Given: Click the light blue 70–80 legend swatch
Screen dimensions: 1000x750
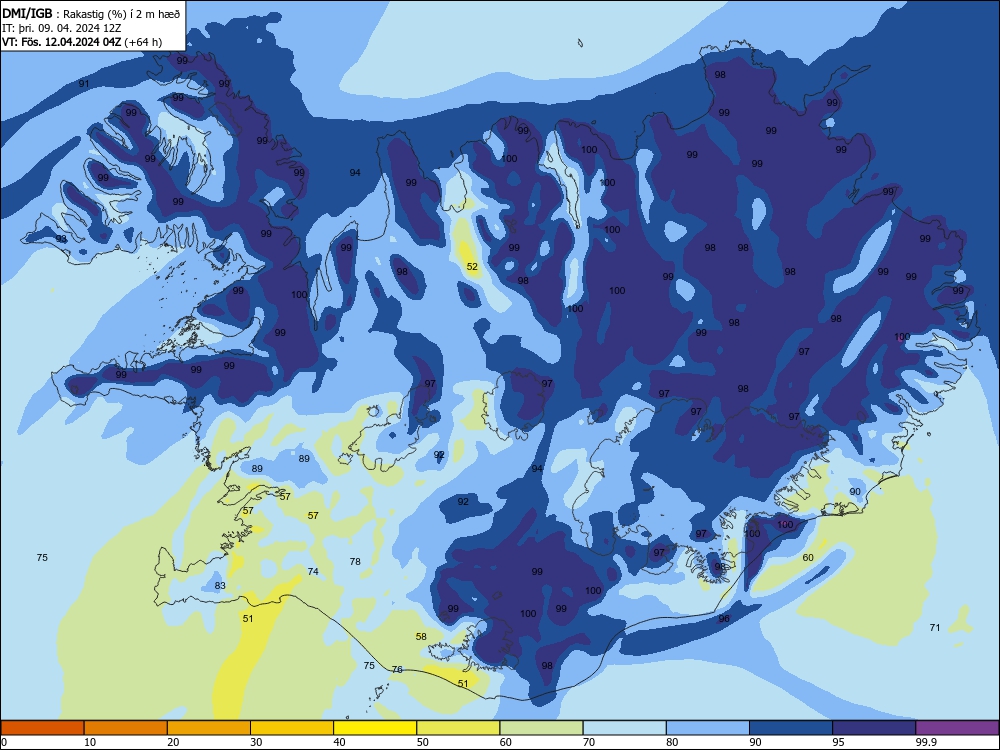Looking at the screenshot, I should click(625, 728).
